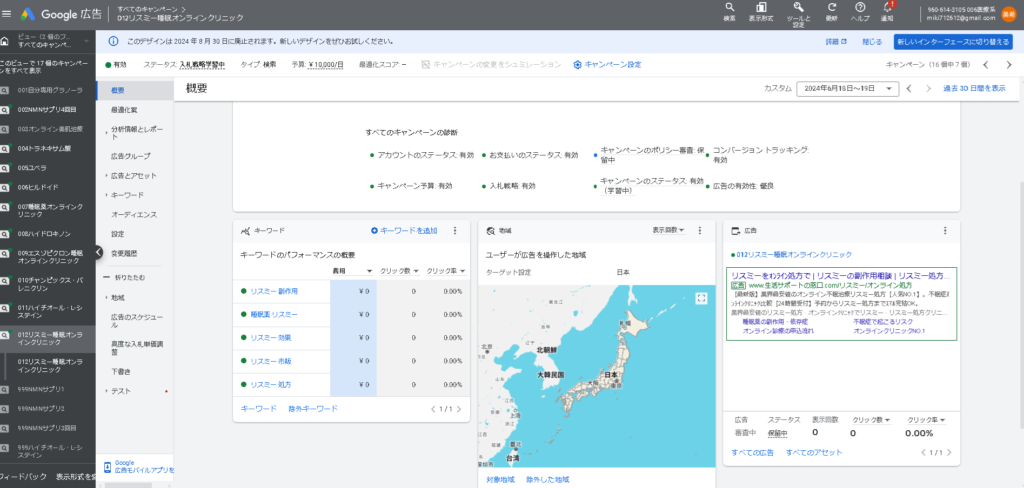Switch to the new interface button
1024x488 pixels.
pyautogui.click(x=953, y=41)
